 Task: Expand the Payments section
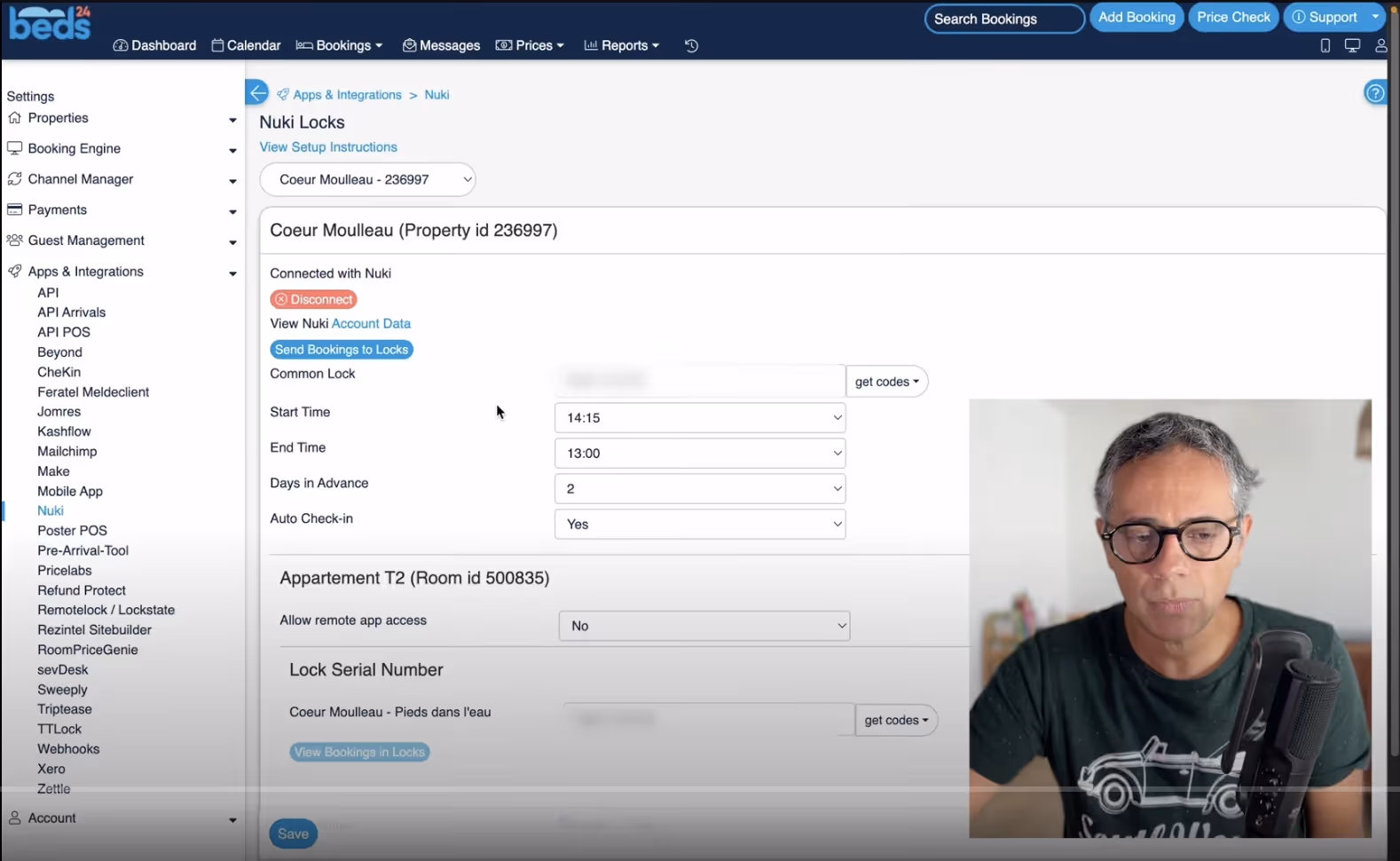click(x=122, y=210)
